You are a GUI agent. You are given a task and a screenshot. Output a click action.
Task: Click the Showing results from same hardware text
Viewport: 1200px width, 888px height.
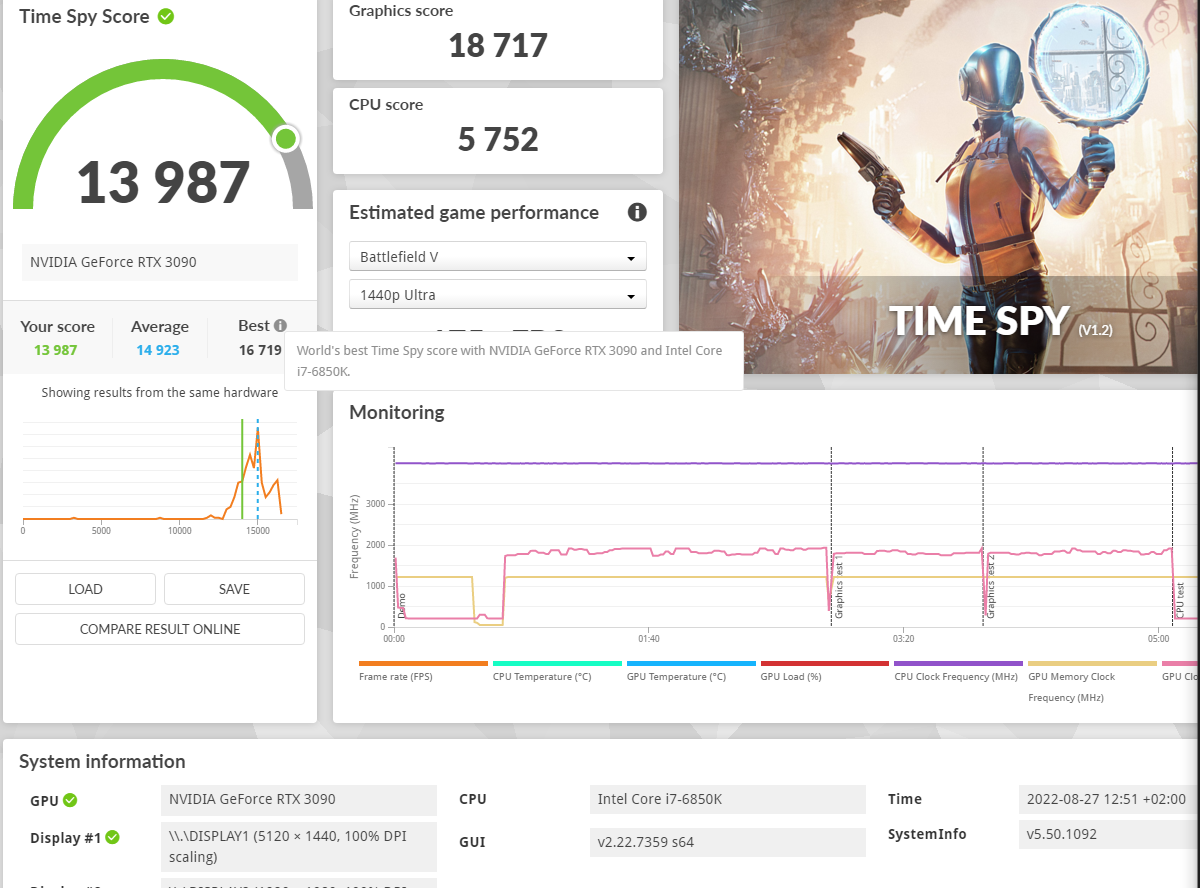click(160, 393)
